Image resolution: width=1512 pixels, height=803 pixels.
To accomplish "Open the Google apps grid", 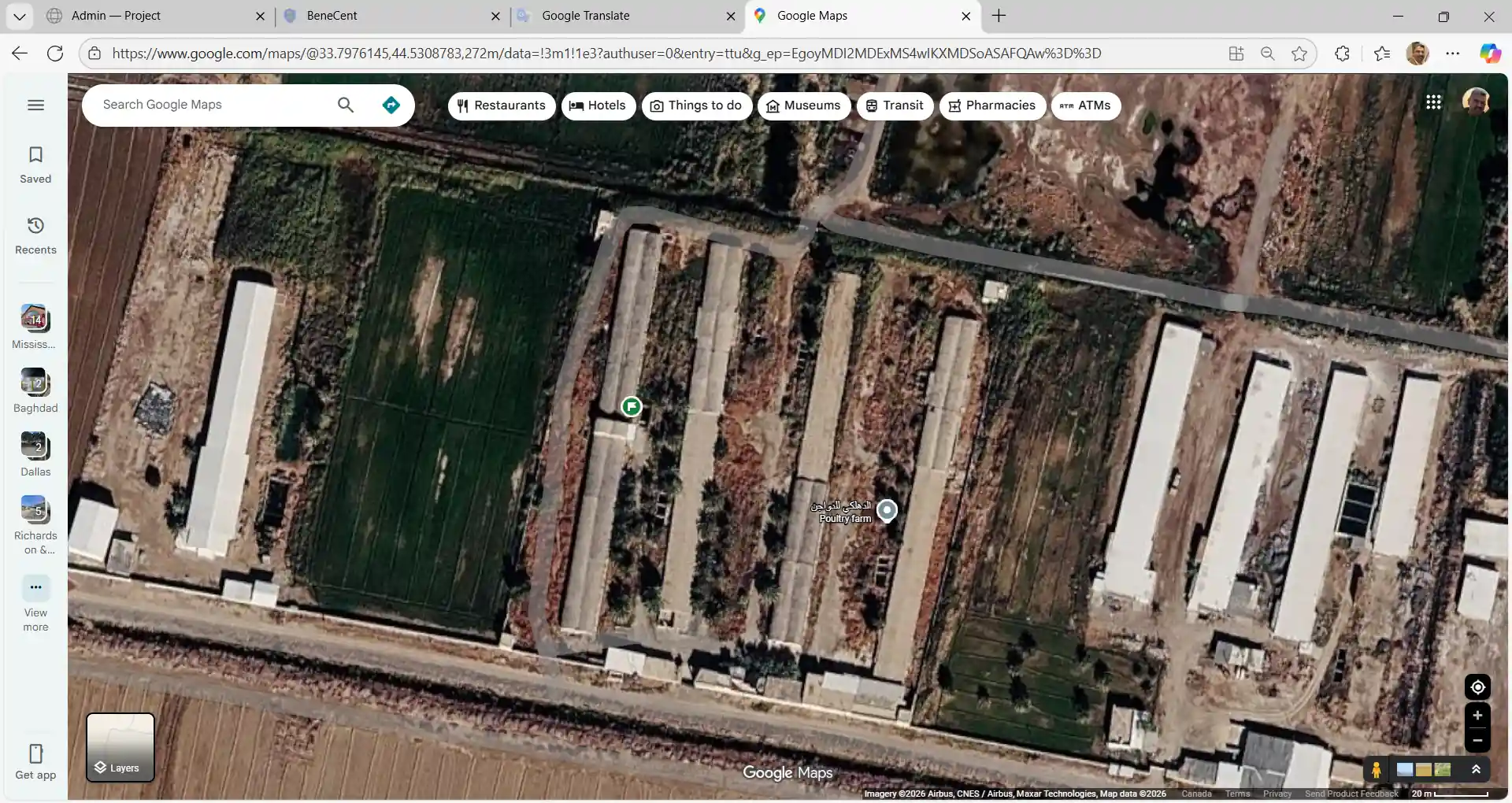I will click(1433, 102).
